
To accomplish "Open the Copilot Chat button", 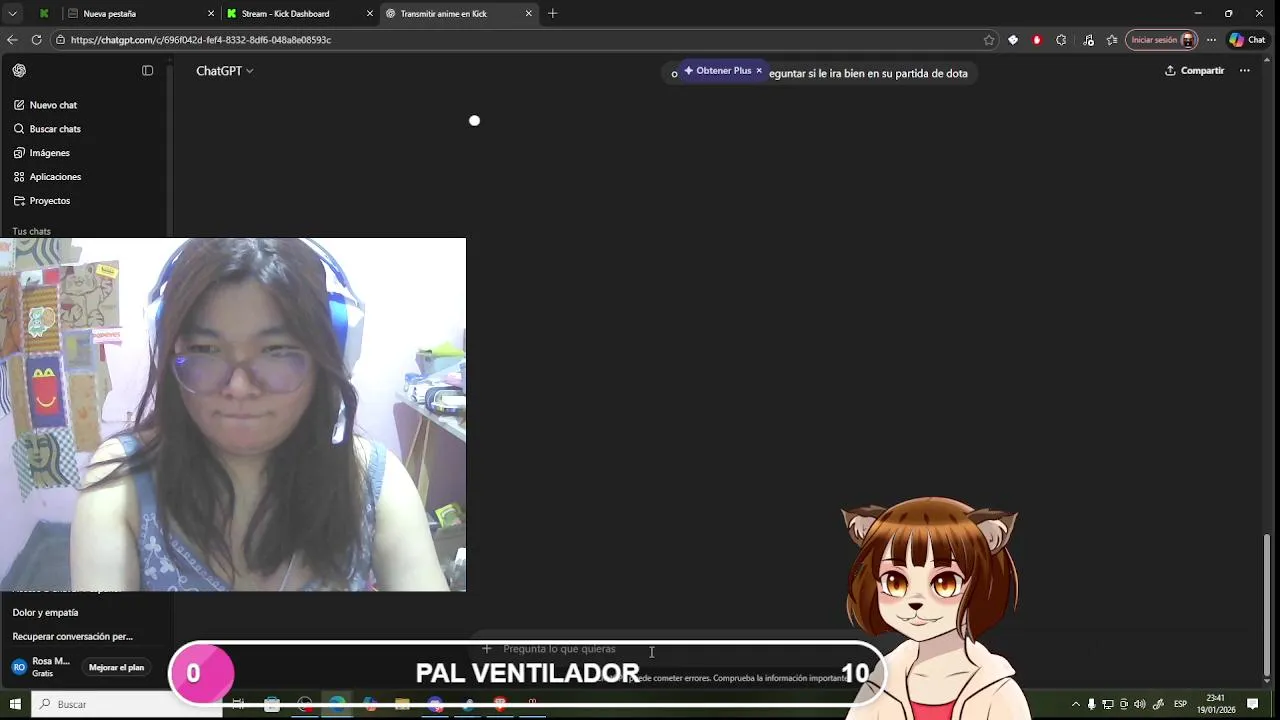I will click(1247, 40).
